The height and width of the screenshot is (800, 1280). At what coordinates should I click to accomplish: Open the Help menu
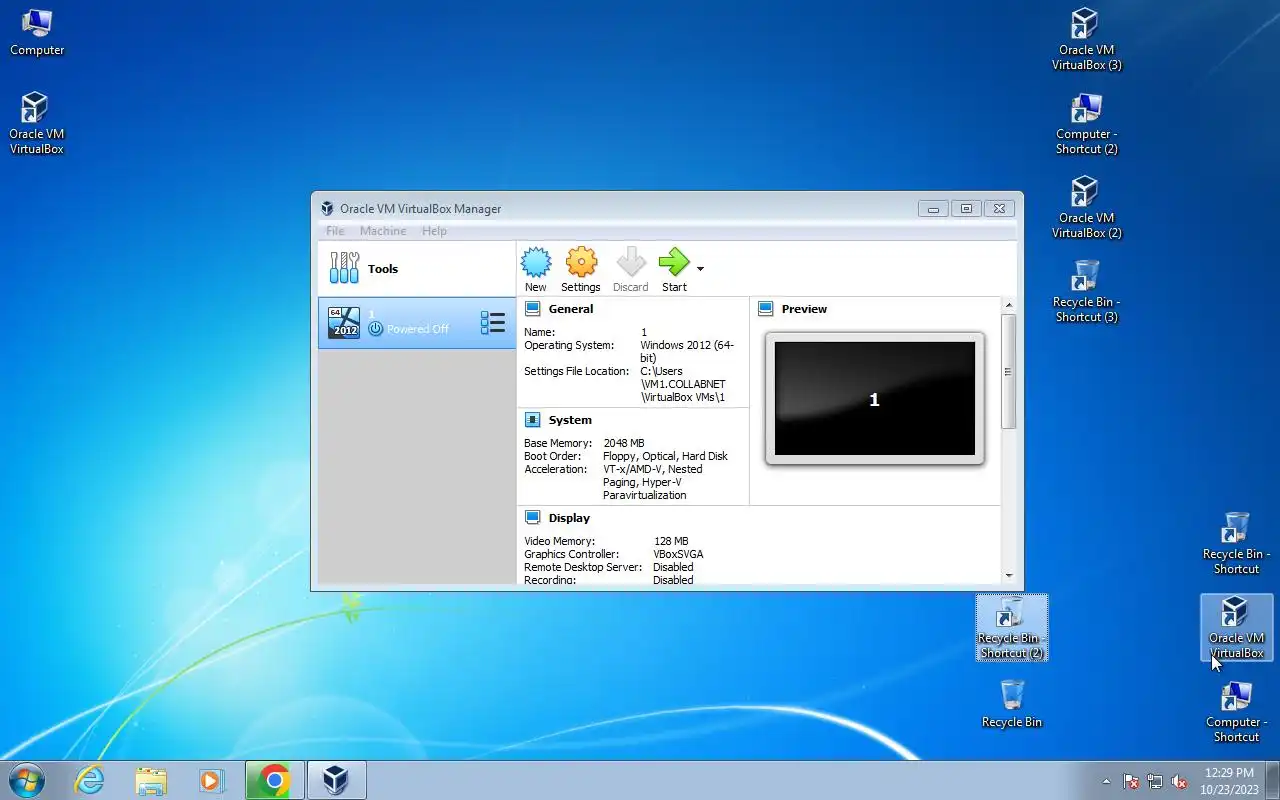(x=434, y=231)
